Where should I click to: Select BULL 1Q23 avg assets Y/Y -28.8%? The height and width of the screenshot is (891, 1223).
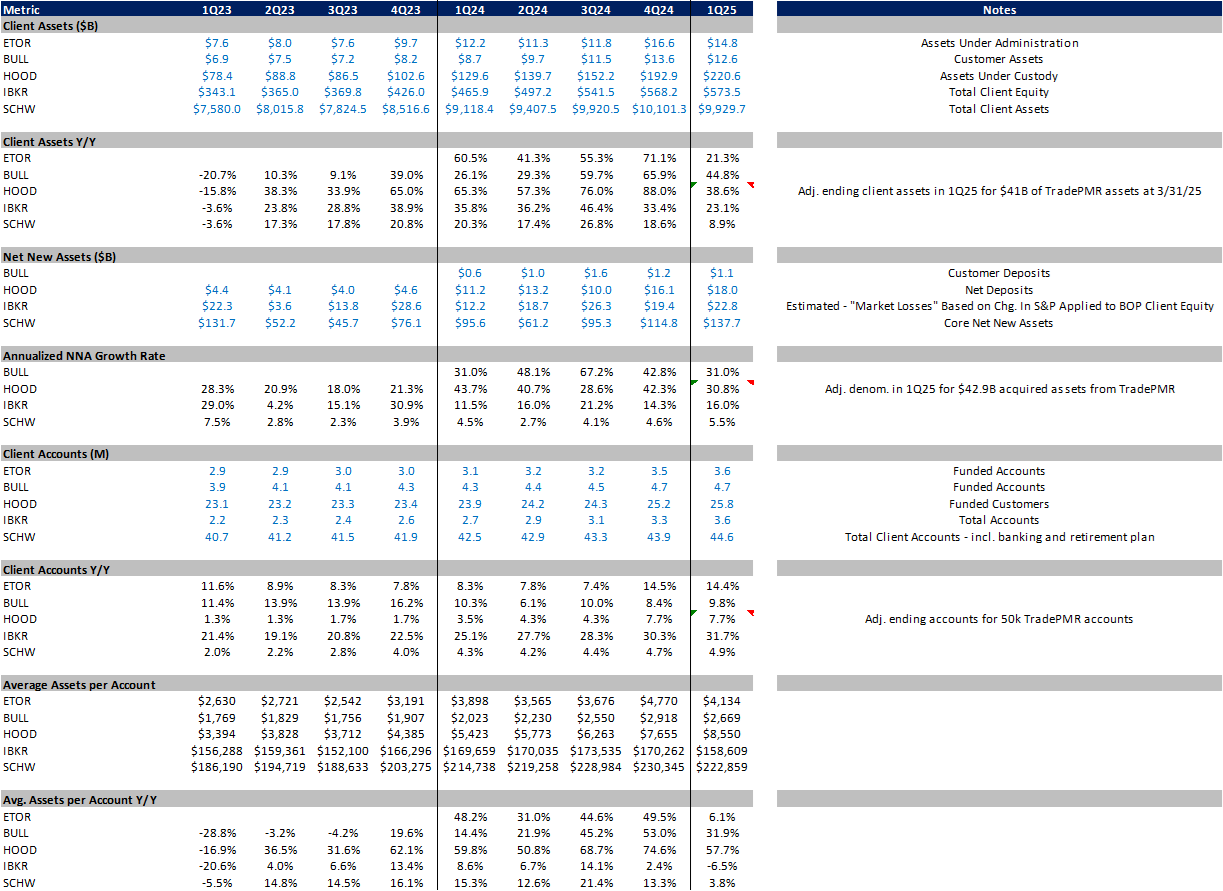(x=216, y=833)
